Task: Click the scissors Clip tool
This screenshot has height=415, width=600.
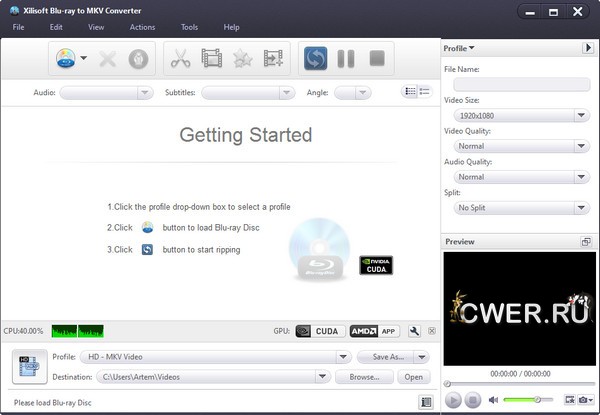Action: coord(180,58)
